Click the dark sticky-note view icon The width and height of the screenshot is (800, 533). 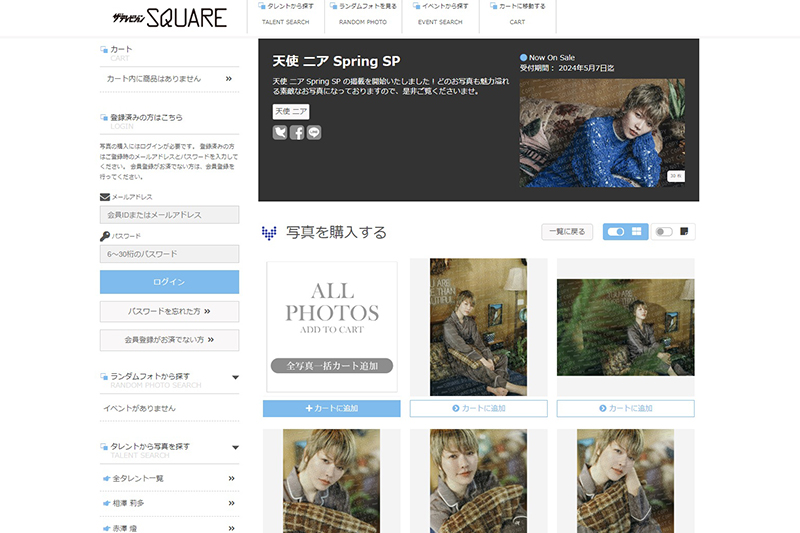(685, 232)
